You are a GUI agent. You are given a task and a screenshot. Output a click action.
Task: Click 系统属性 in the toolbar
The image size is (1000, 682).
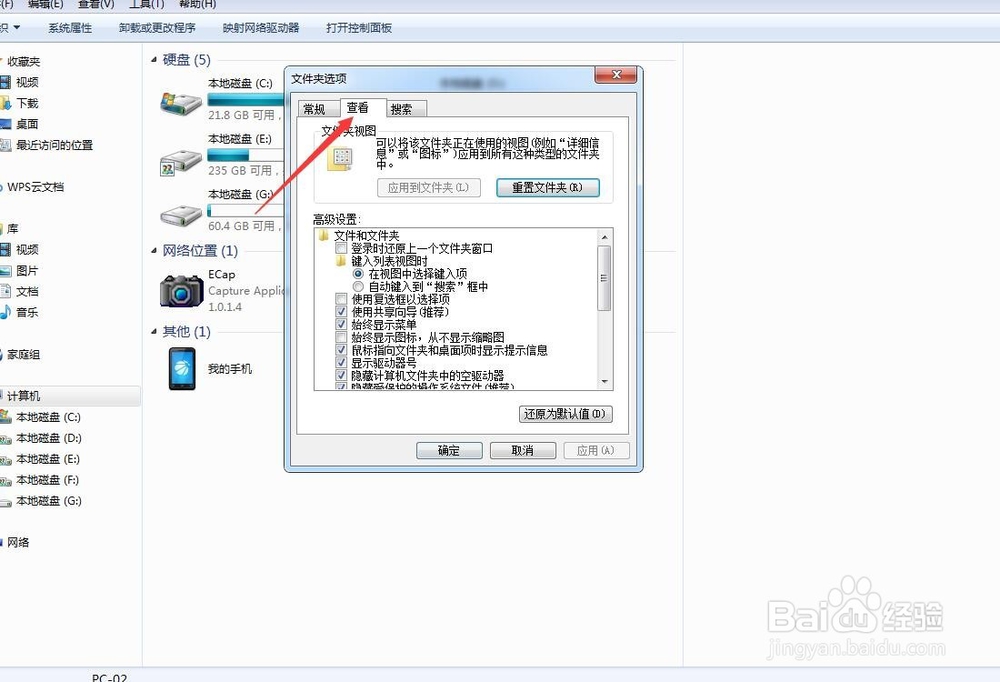pyautogui.click(x=70, y=28)
